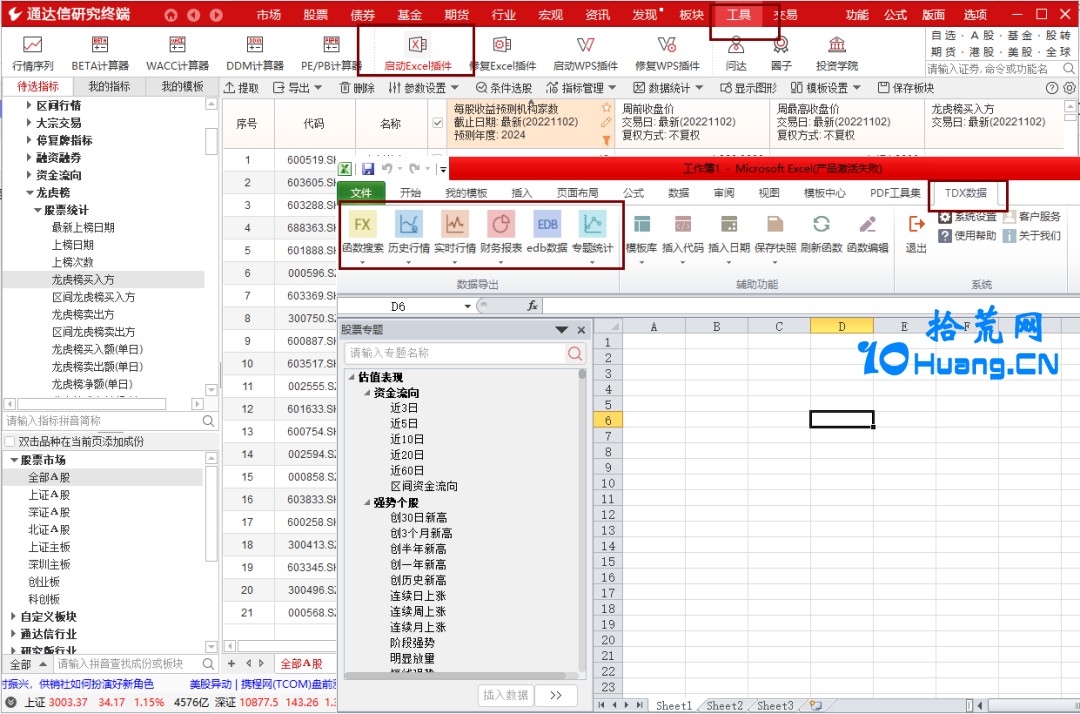The width and height of the screenshot is (1080, 714).
Task: Select 近10日 under 资金流向
Action: (407, 439)
